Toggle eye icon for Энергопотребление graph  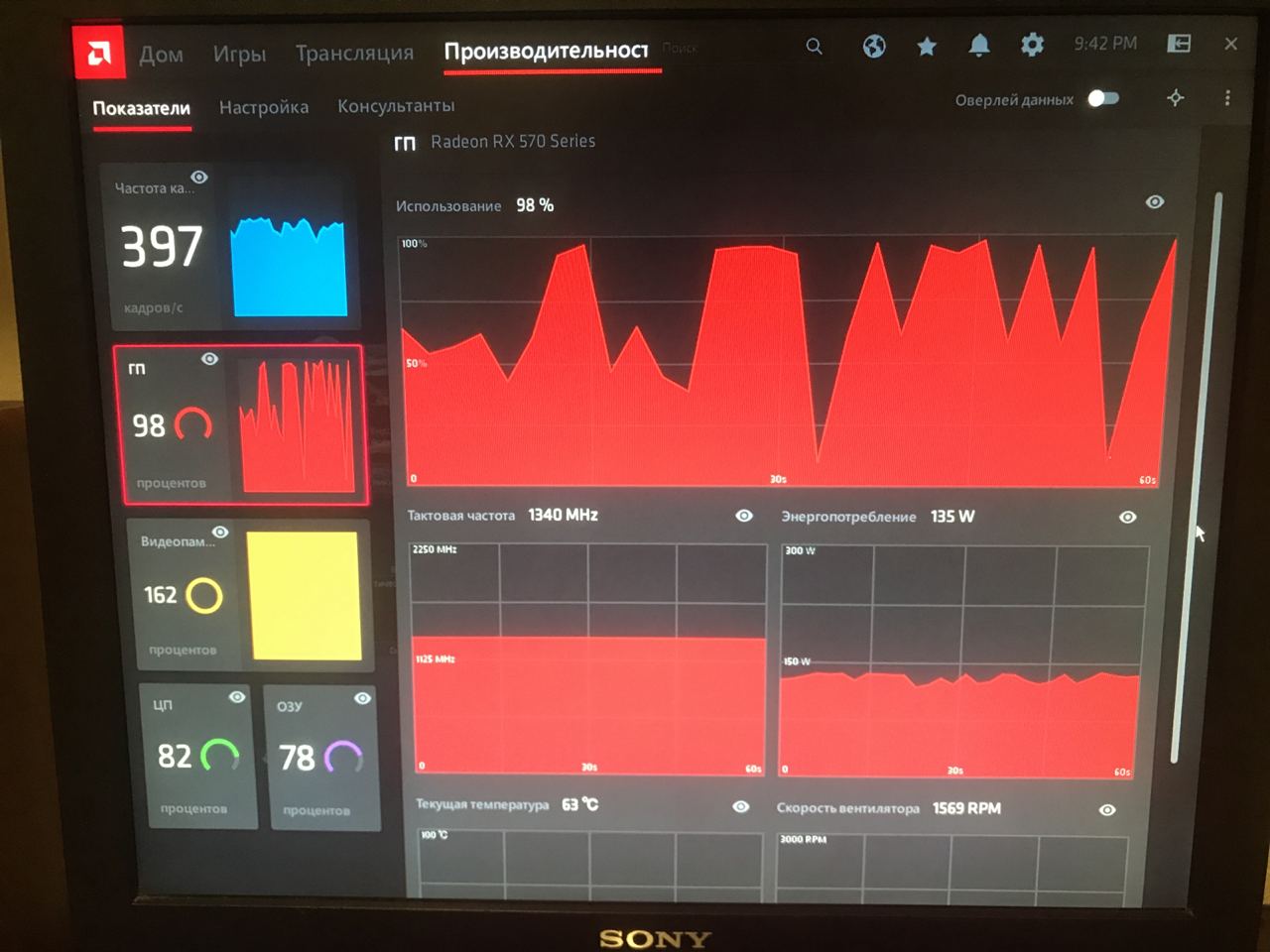coord(1128,517)
